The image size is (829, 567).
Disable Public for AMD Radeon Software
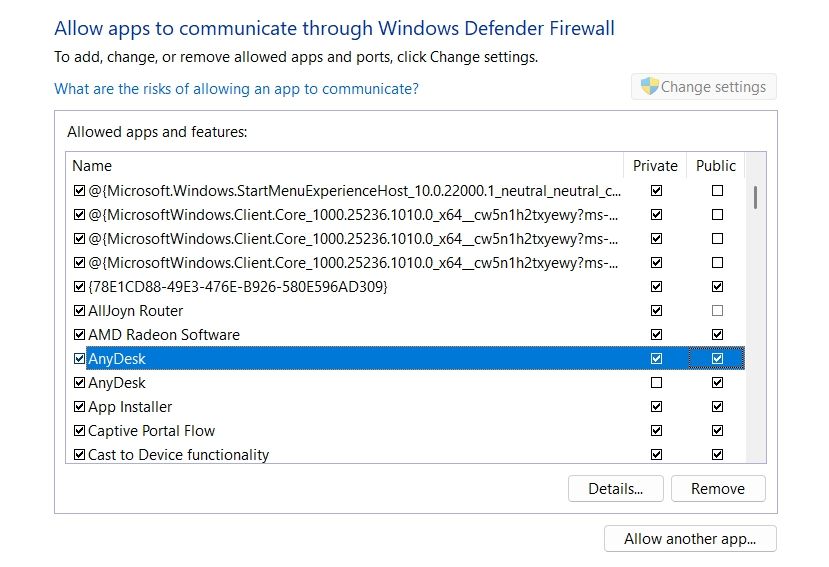[x=717, y=335]
